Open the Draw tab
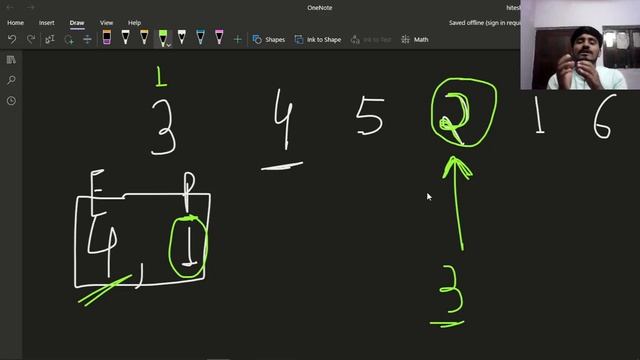The height and width of the screenshot is (360, 640). pyautogui.click(x=77, y=23)
